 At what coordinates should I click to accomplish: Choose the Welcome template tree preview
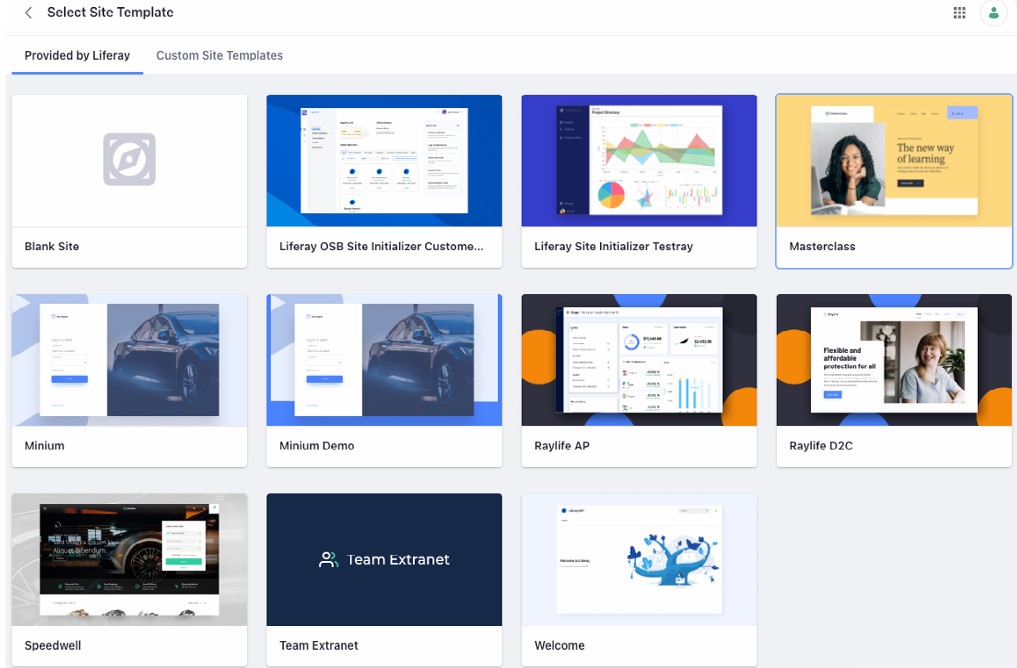pos(639,560)
